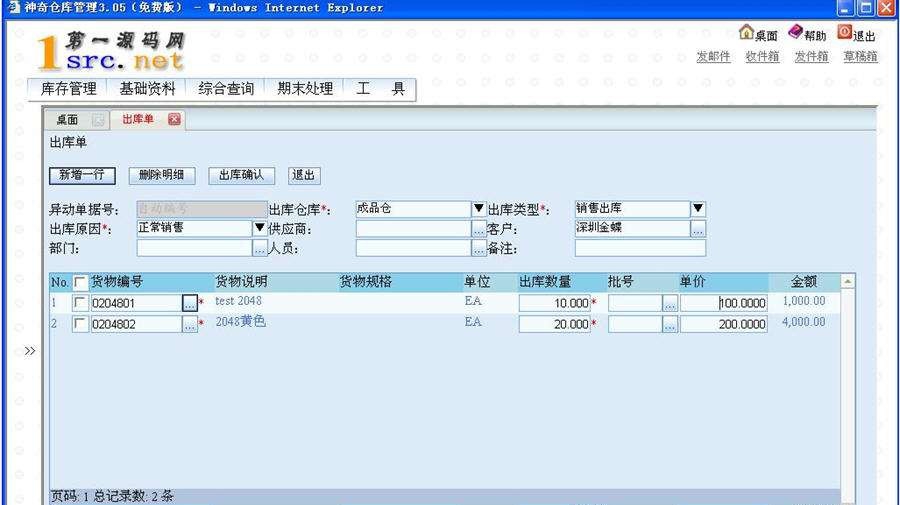Tick the checkbox for row 2
Viewport: 900px width, 505px height.
(80, 324)
